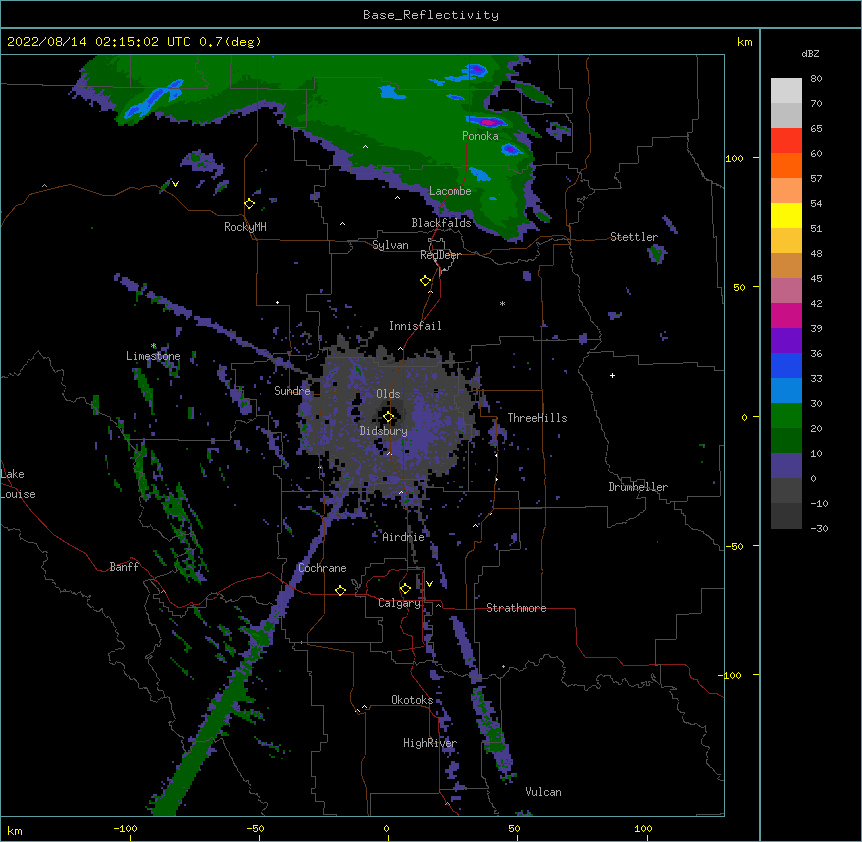Image resolution: width=862 pixels, height=842 pixels.
Task: Select the slate purple 0-10 dBZ swatch
Action: pos(786,466)
